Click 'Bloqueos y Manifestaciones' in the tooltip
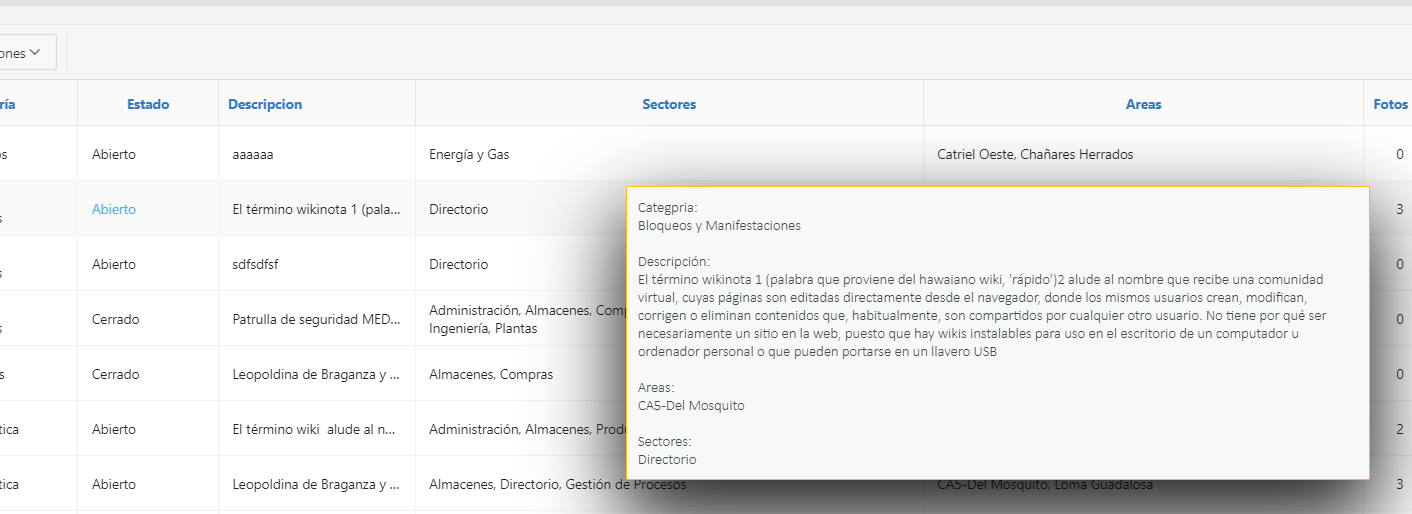Screen dimensions: 1412x514 click(719, 225)
